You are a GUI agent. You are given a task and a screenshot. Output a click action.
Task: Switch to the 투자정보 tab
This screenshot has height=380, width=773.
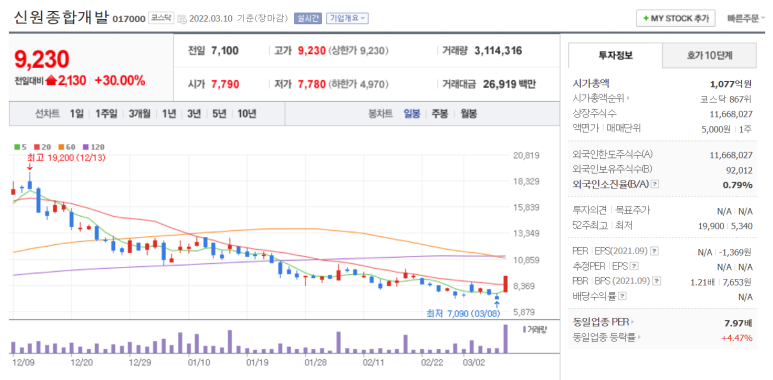coord(615,56)
